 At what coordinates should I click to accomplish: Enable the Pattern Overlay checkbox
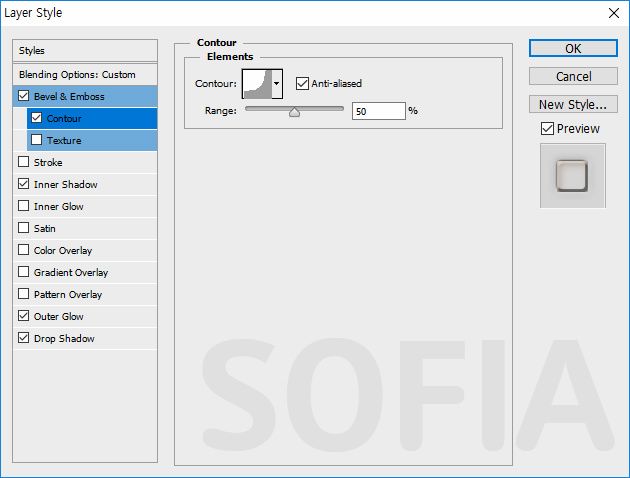[24, 294]
